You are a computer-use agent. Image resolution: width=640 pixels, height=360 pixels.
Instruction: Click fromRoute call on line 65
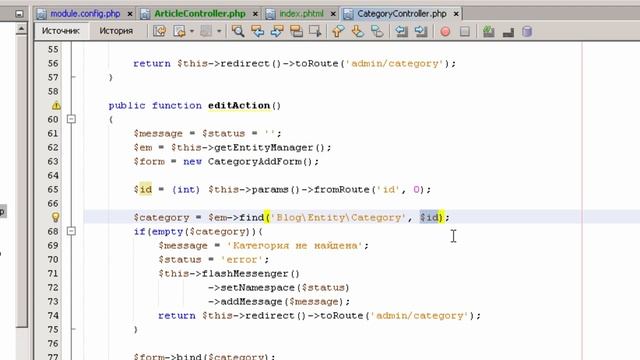[341, 190]
